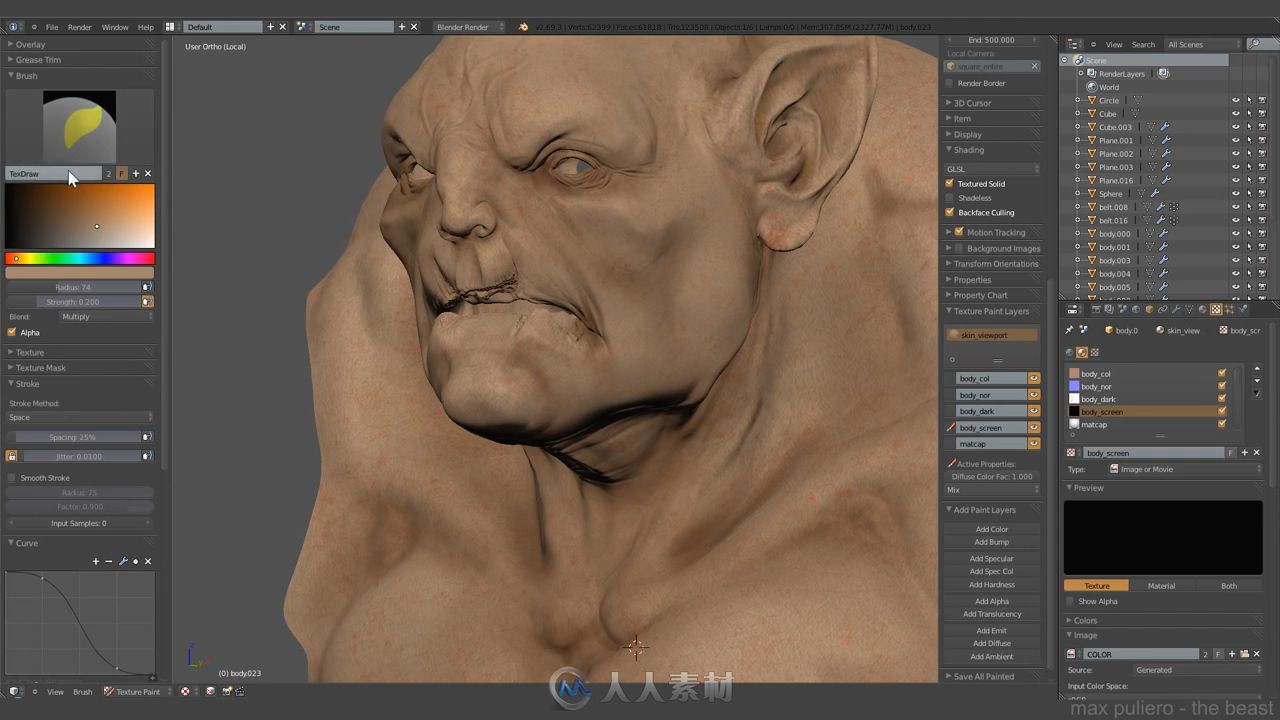Open the World tab in properties editor

(1136, 310)
